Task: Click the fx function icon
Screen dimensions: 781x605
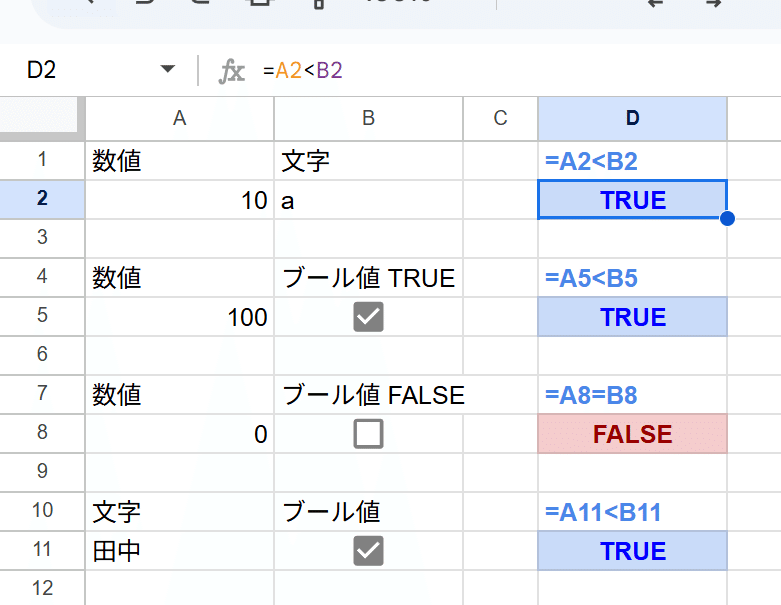Action: point(232,70)
